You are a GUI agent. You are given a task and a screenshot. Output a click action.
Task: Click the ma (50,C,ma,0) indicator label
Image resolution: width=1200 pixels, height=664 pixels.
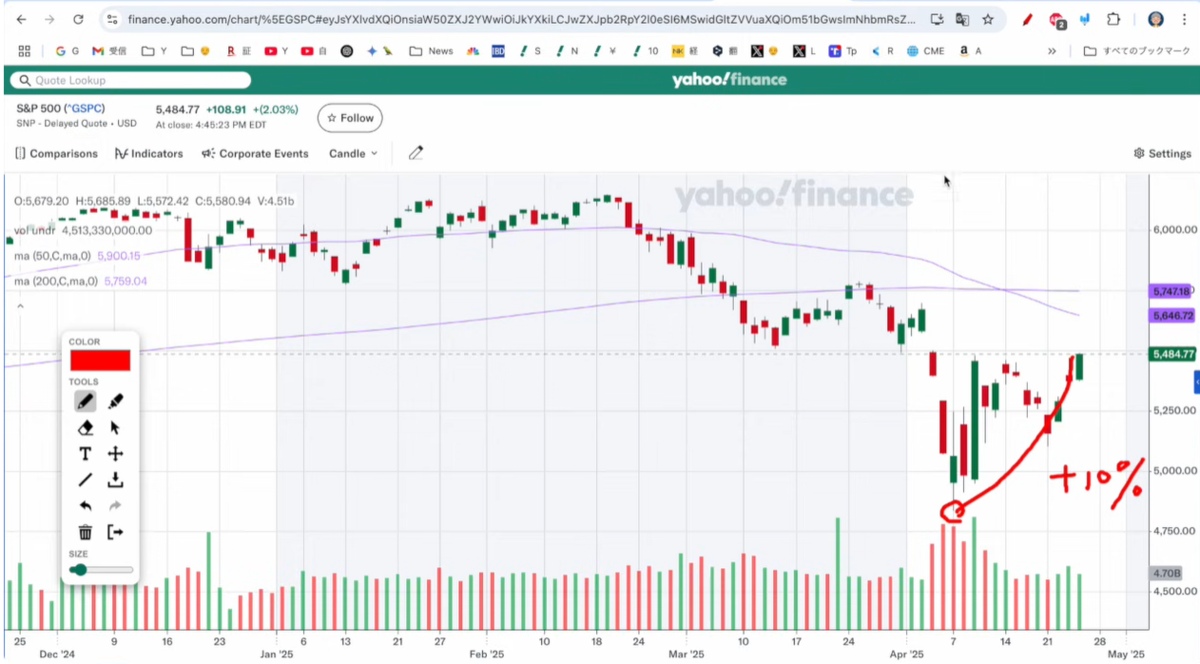[x=52, y=256]
